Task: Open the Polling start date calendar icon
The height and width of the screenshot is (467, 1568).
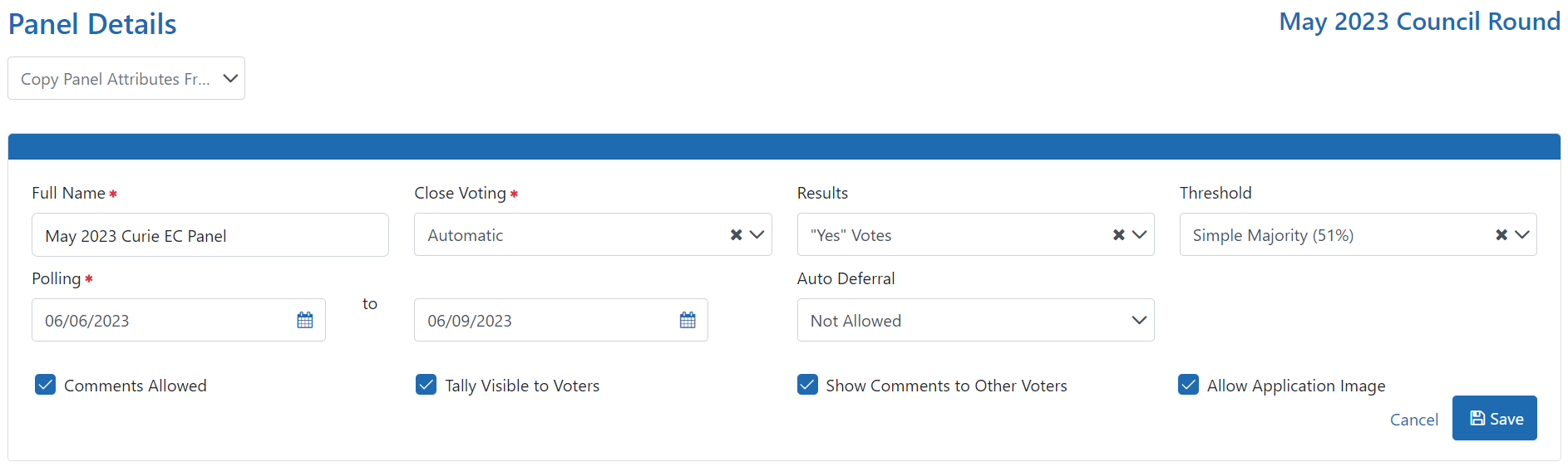Action: point(305,320)
